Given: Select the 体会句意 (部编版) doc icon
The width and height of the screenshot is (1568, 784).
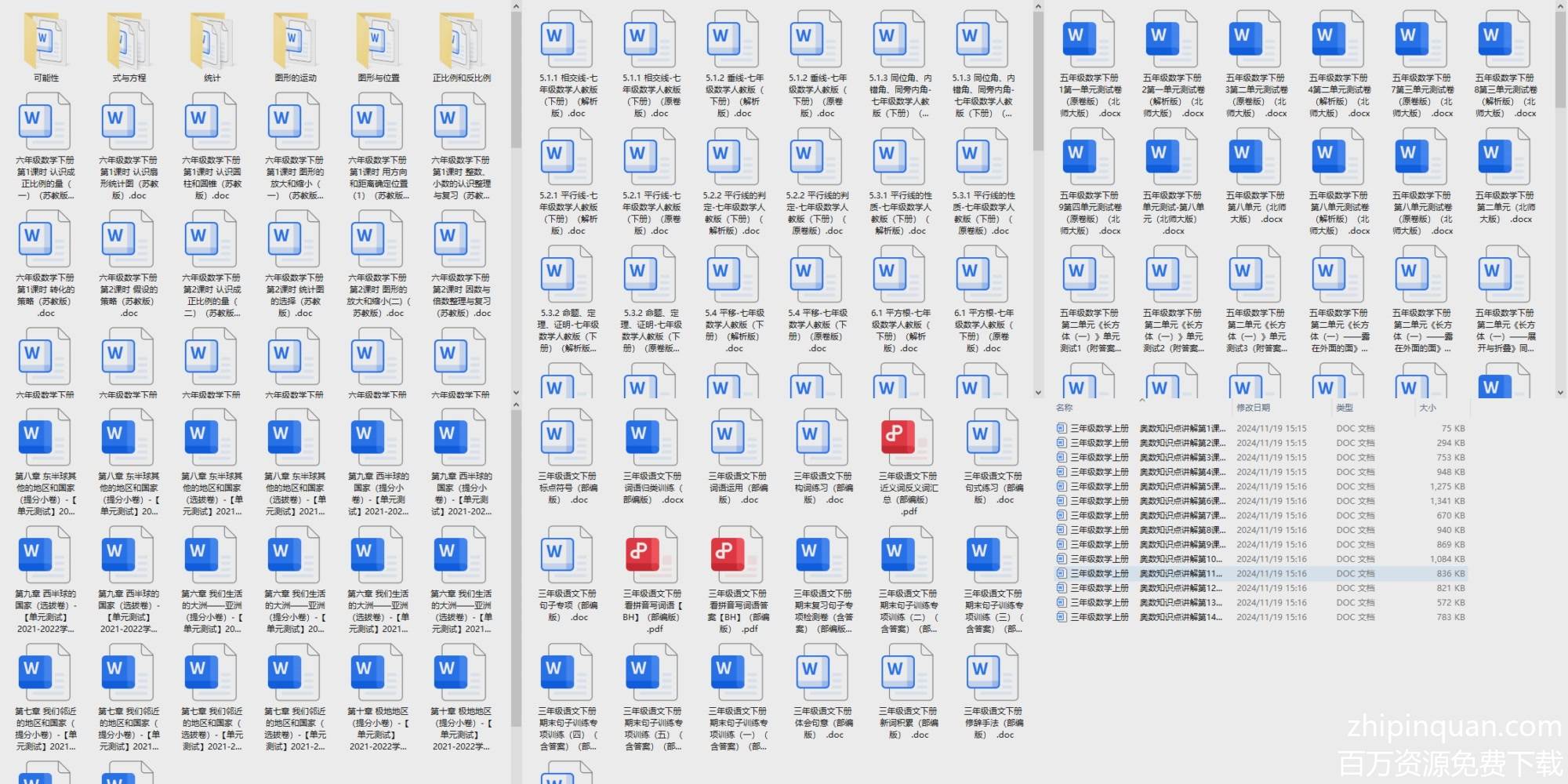Looking at the screenshot, I should pyautogui.click(x=822, y=672).
